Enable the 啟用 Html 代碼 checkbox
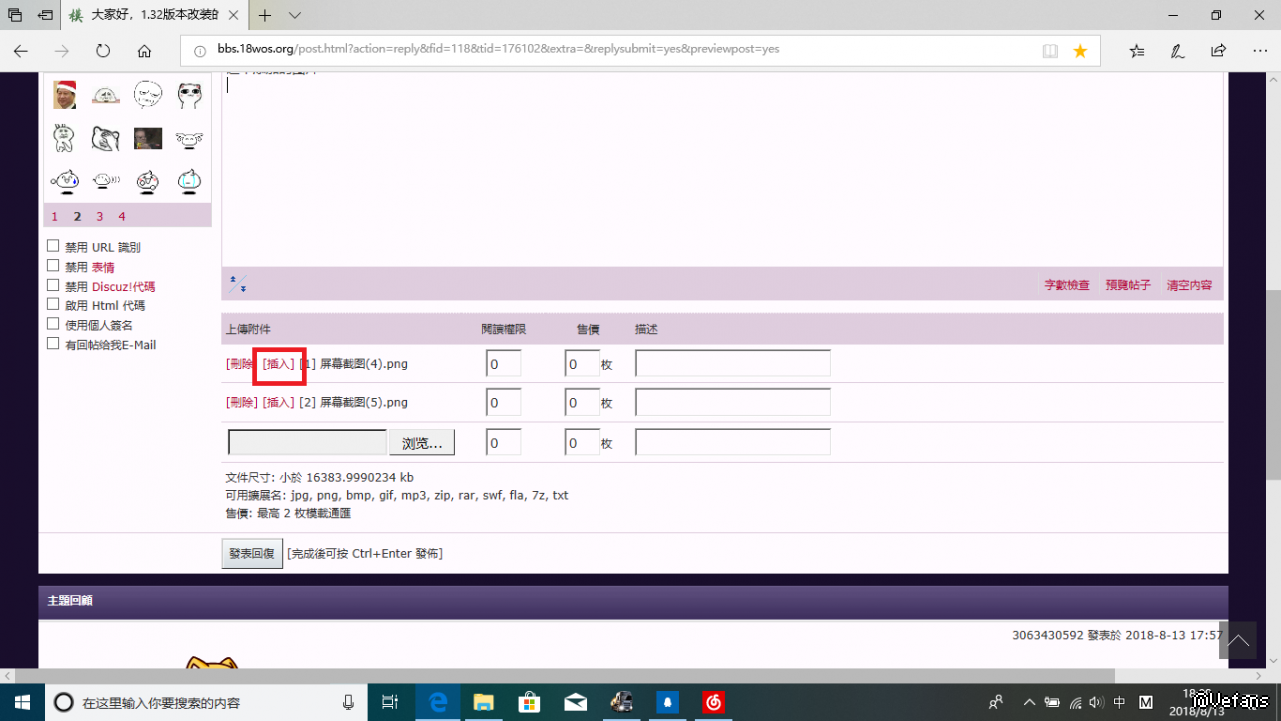Image resolution: width=1281 pixels, height=721 pixels. [53, 305]
